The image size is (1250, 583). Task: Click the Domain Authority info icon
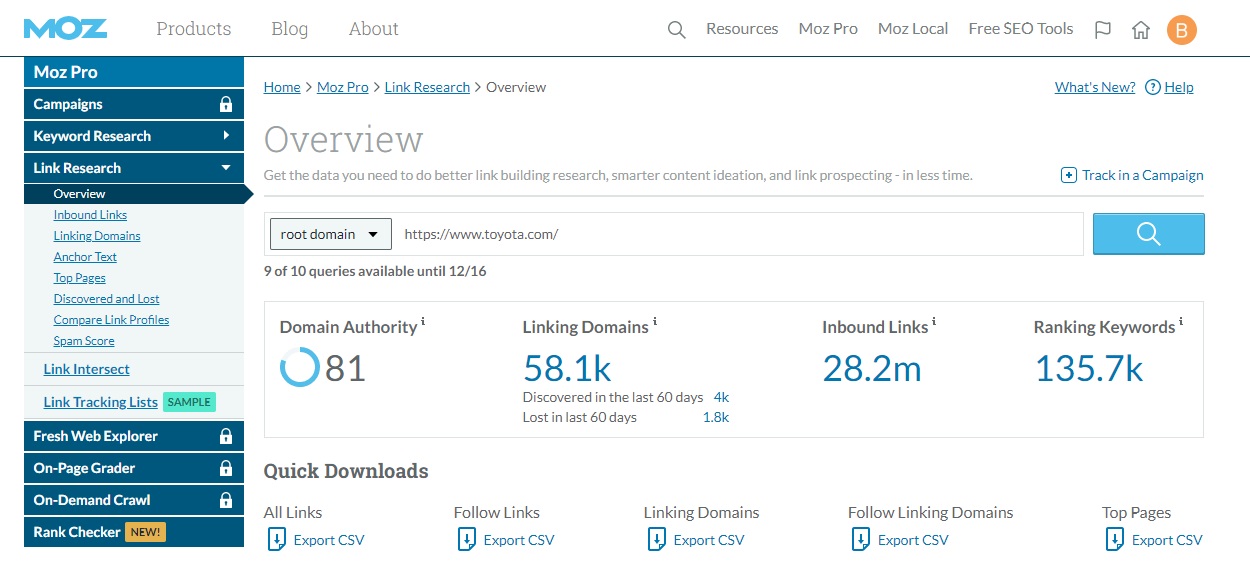point(423,322)
